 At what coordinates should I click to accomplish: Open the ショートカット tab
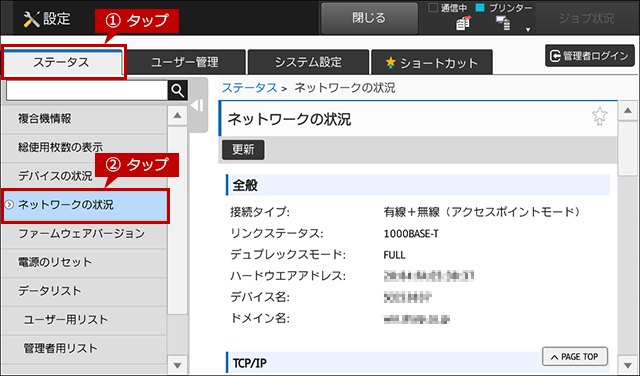(x=431, y=63)
